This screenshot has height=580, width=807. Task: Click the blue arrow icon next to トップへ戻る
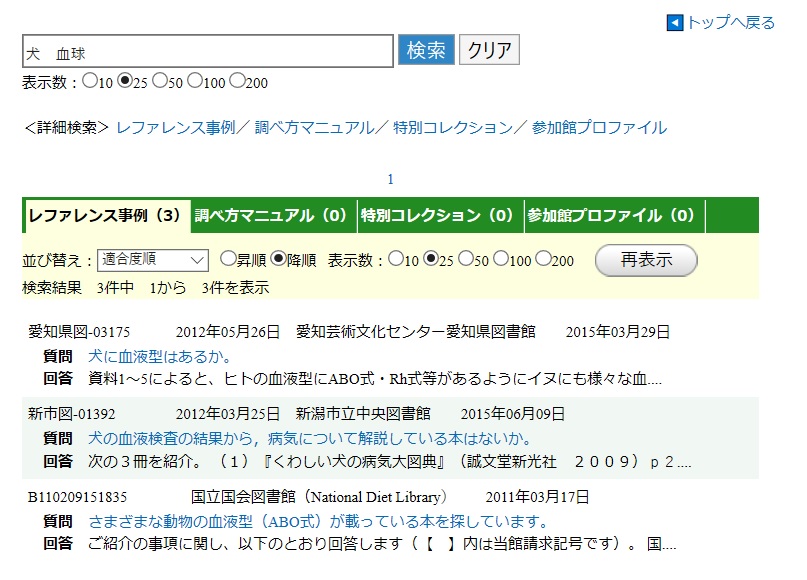click(x=674, y=23)
